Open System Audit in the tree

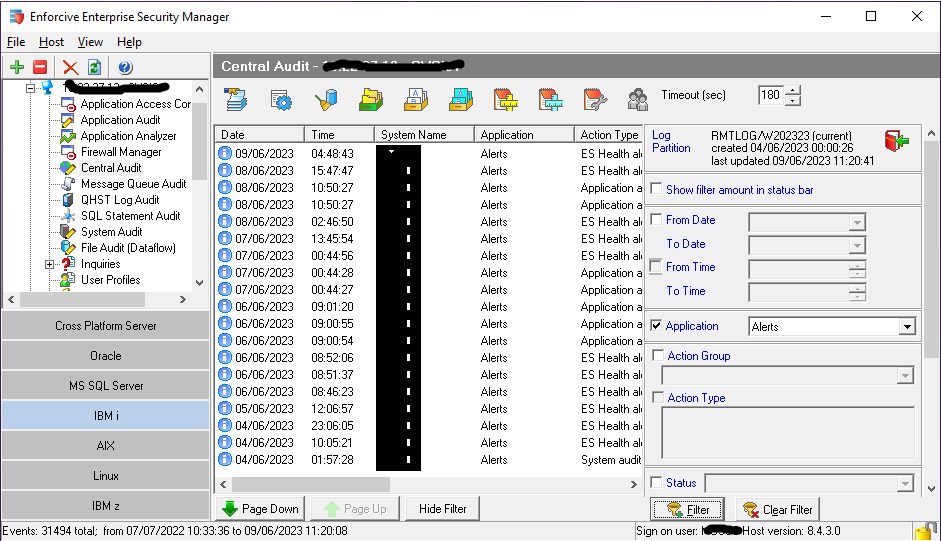coord(112,232)
